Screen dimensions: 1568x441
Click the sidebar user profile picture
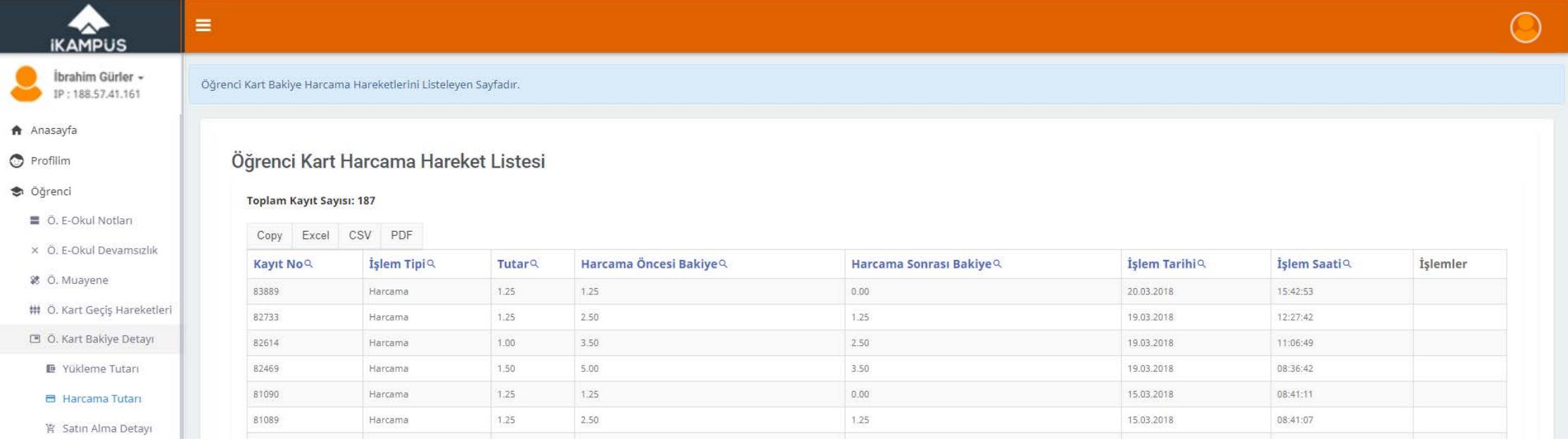[26, 85]
